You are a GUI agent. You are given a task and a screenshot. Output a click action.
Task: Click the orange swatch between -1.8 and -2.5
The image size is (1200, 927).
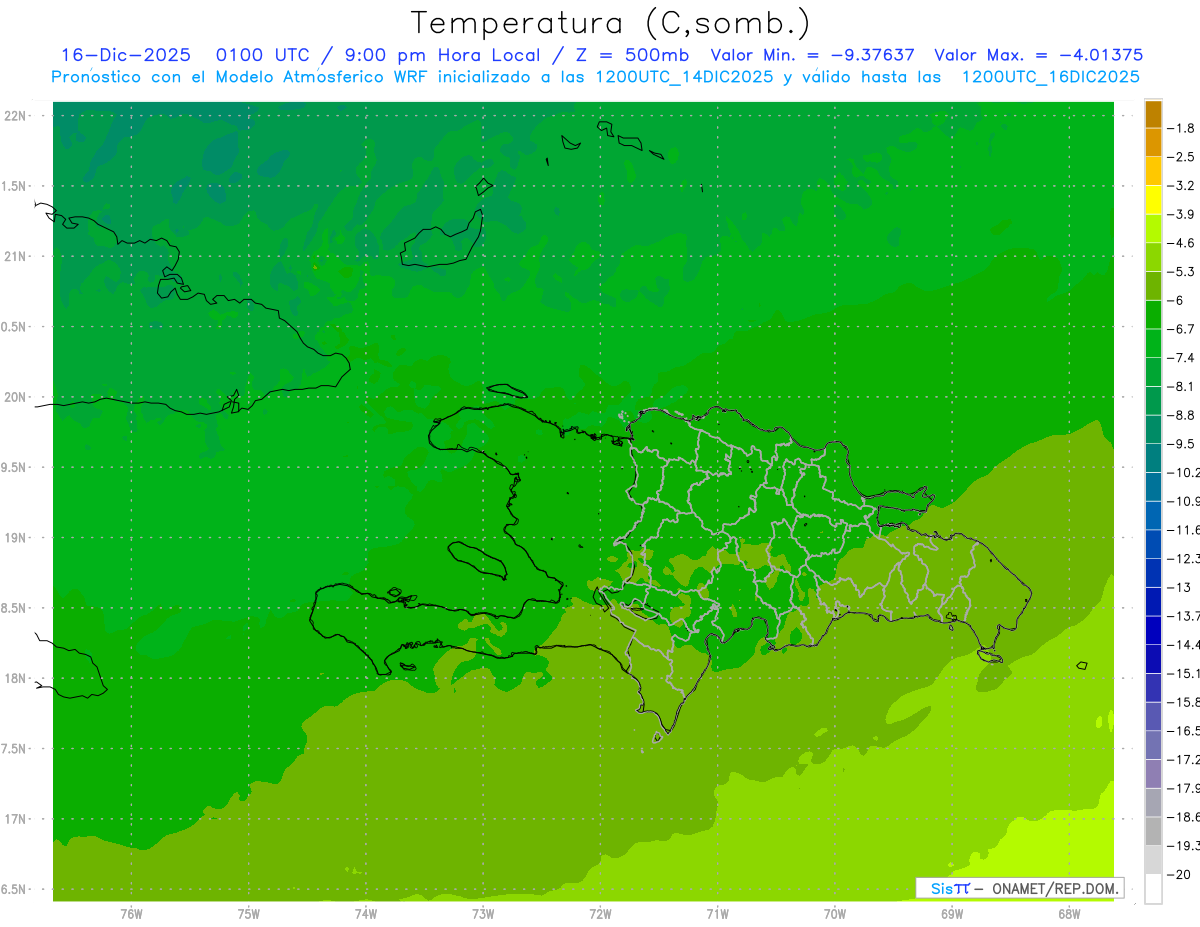(1153, 143)
